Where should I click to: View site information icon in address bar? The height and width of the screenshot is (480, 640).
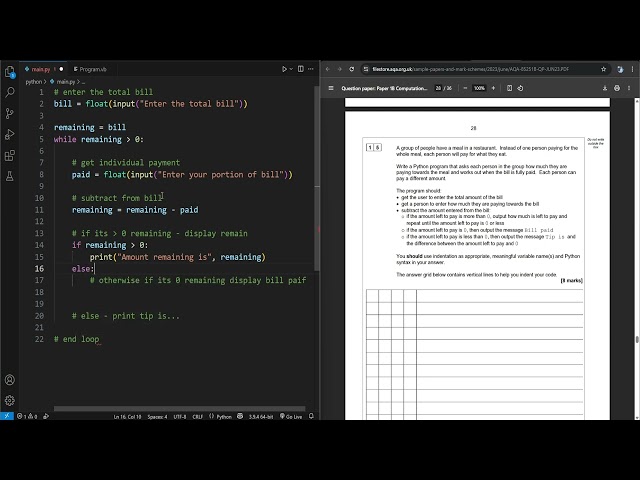366,69
